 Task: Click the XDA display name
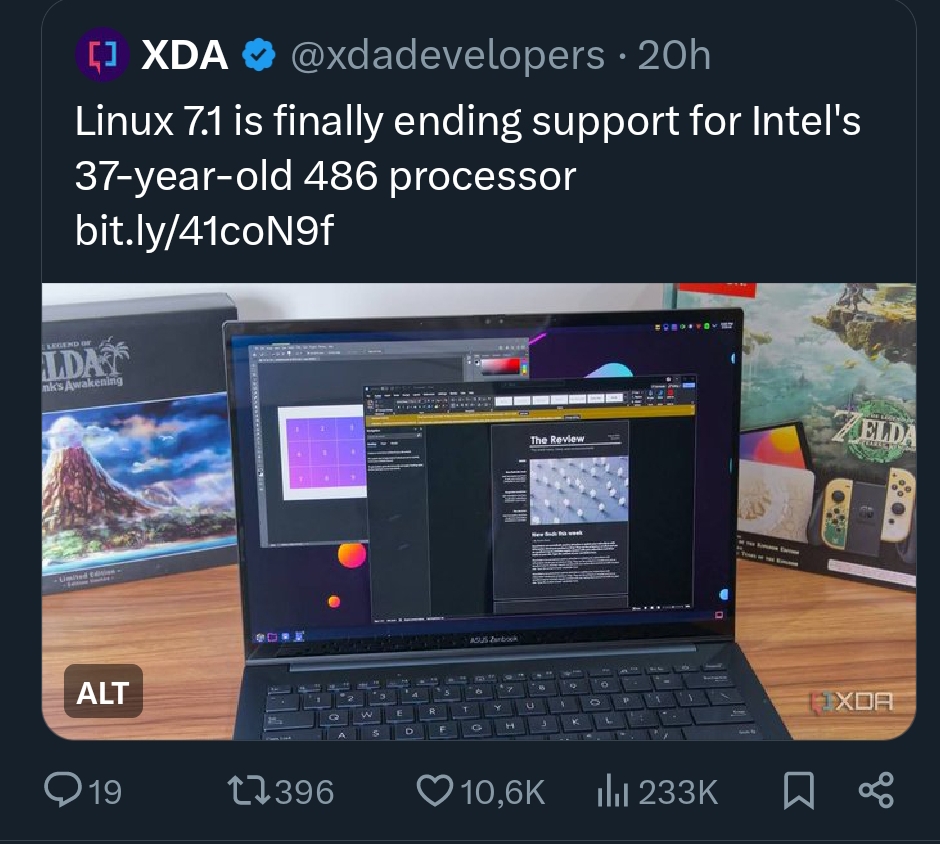pyautogui.click(x=184, y=55)
